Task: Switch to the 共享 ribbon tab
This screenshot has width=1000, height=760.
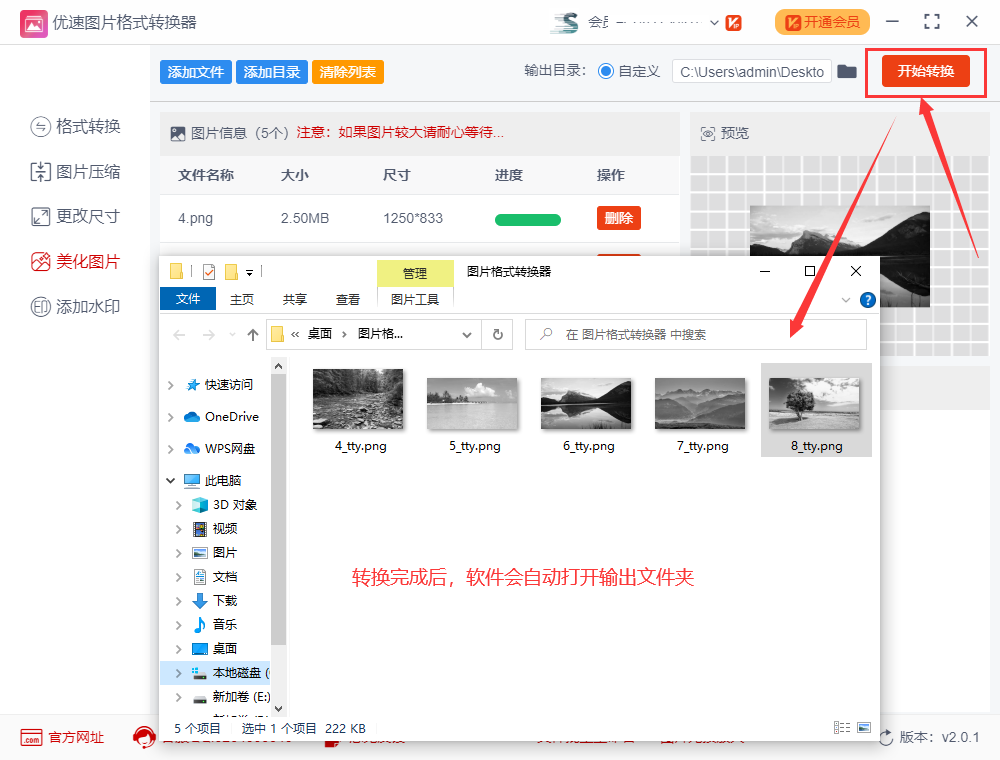Action: coord(295,299)
